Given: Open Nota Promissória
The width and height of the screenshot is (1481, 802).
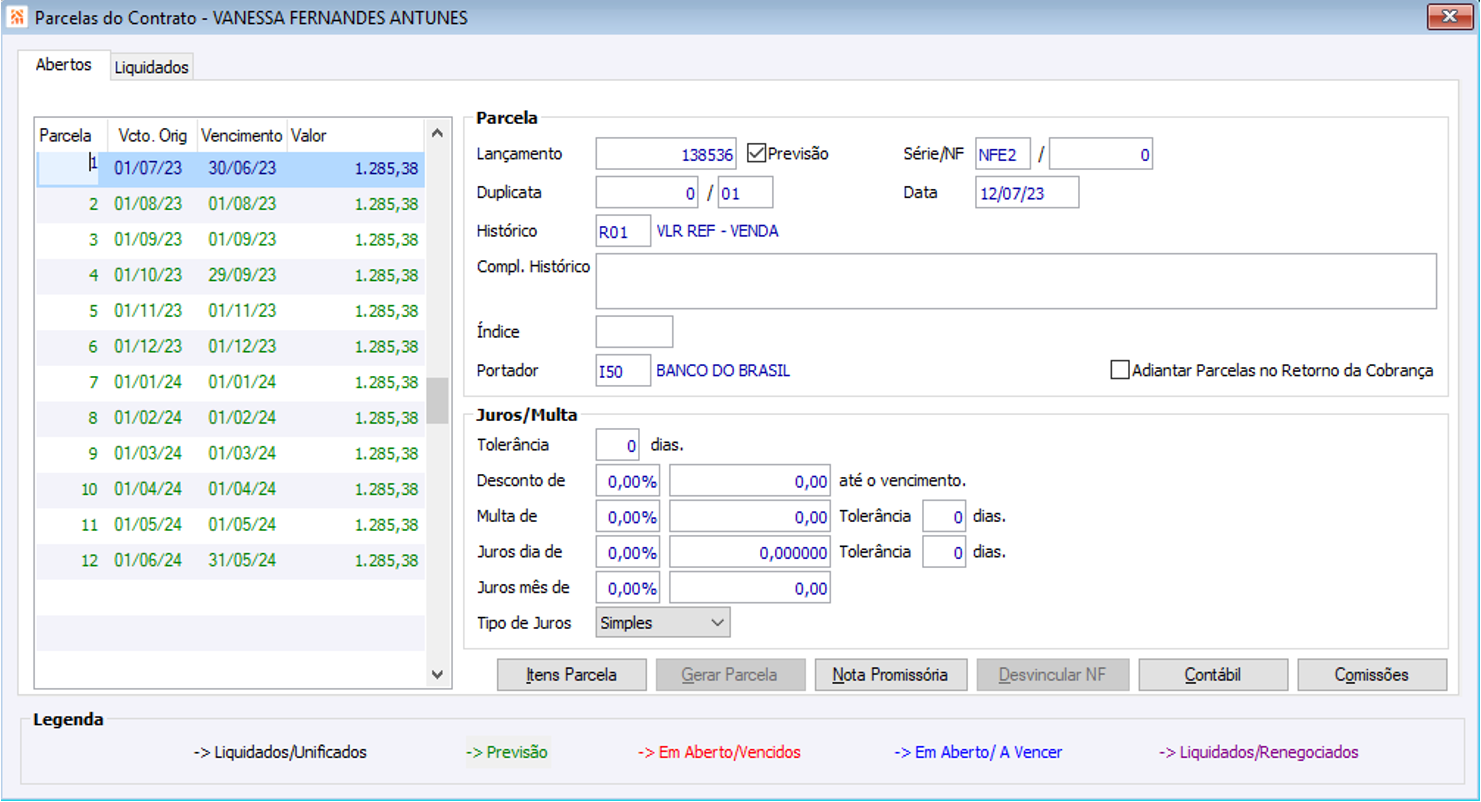Looking at the screenshot, I should point(890,675).
